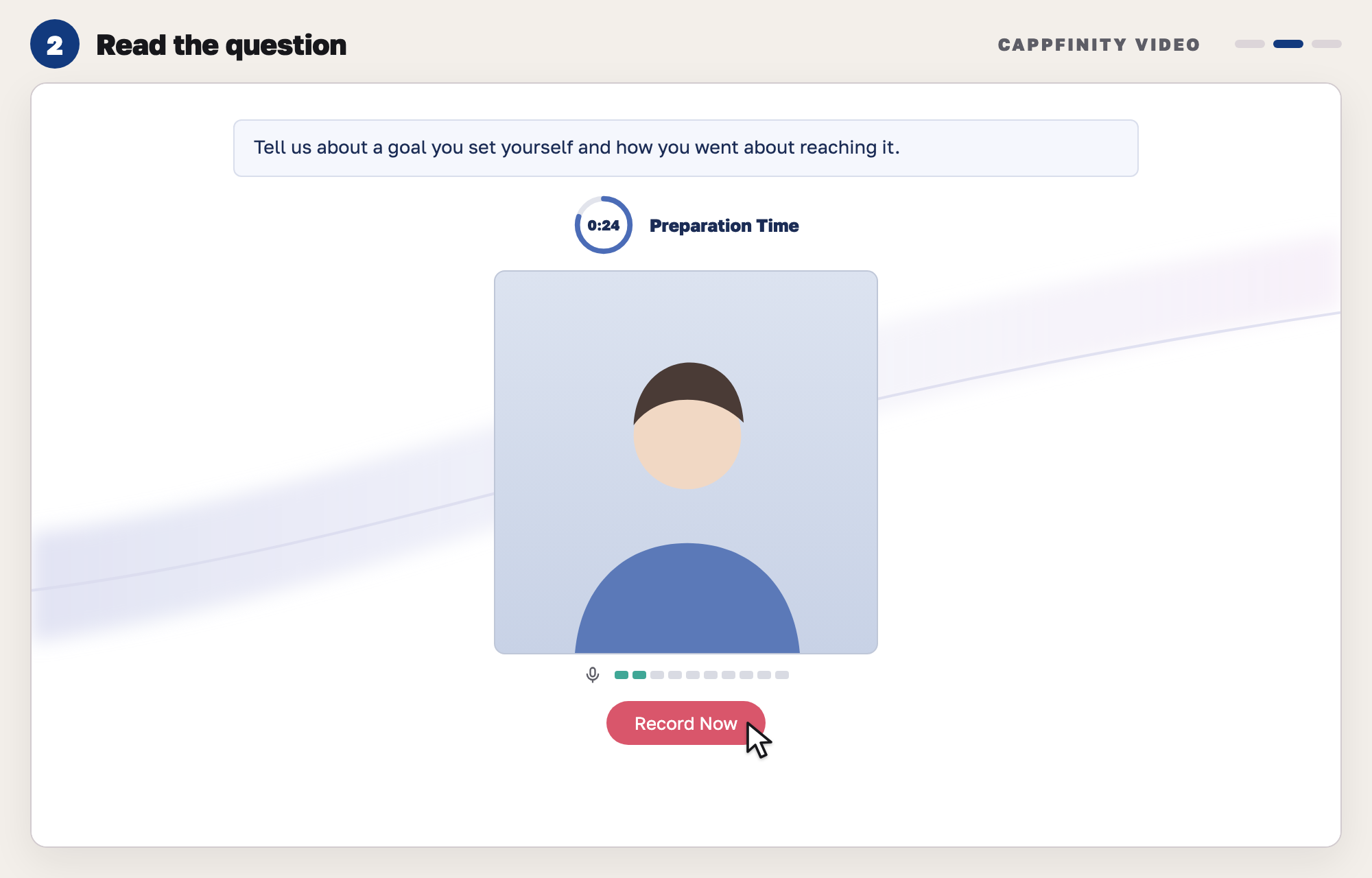The height and width of the screenshot is (878, 1372).
Task: Click the webcam preview with avatar
Action: click(686, 462)
